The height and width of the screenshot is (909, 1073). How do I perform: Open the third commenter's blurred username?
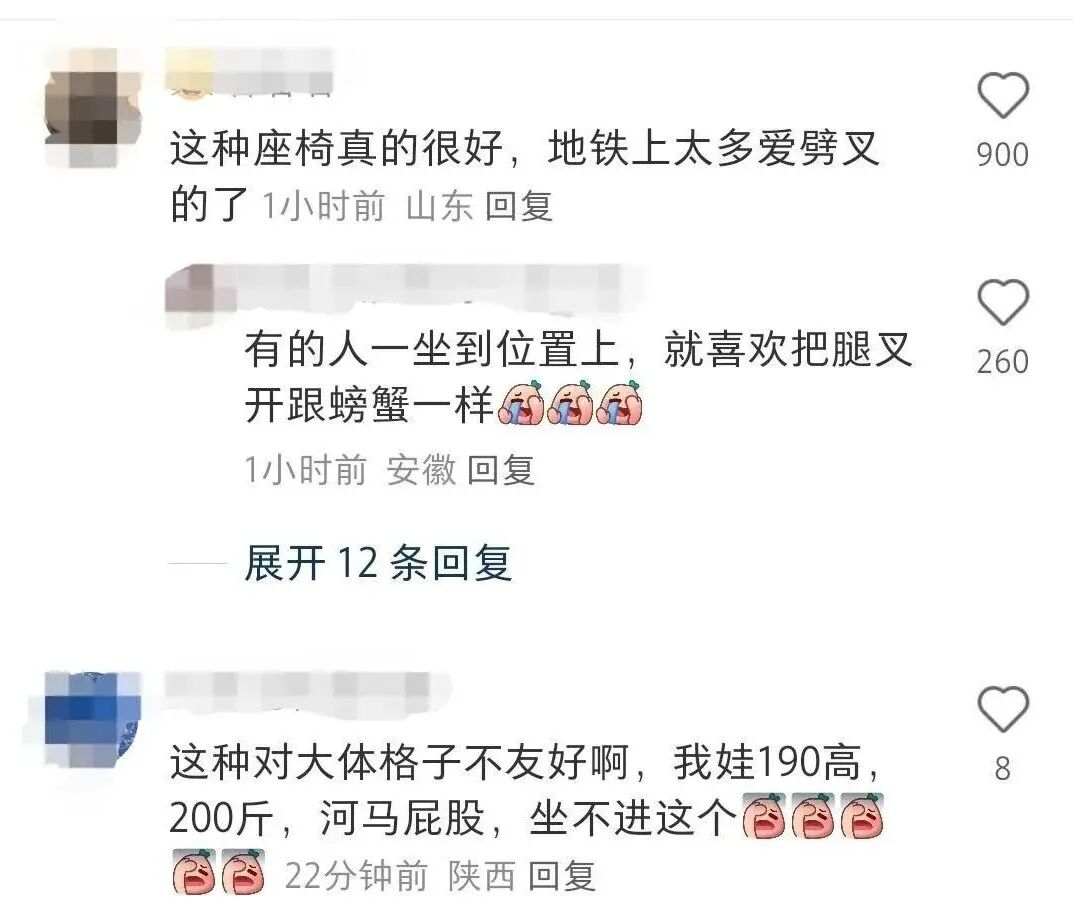(x=307, y=688)
